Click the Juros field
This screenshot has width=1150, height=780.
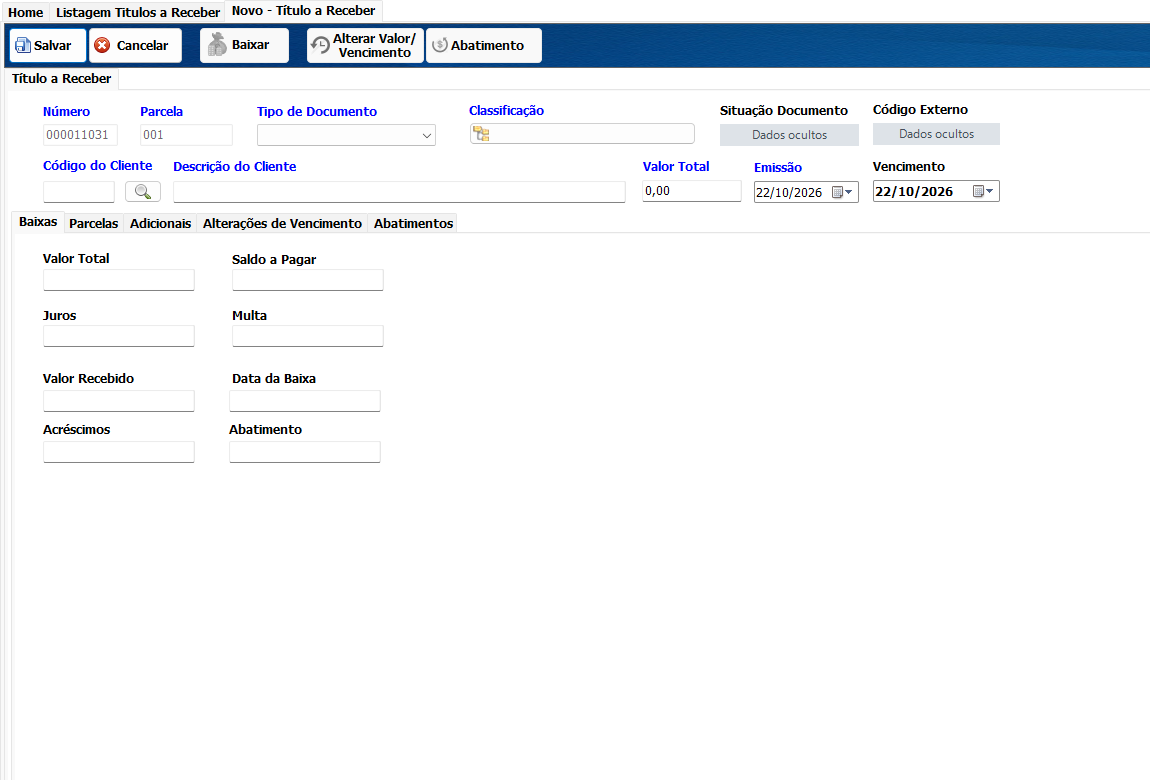(119, 336)
